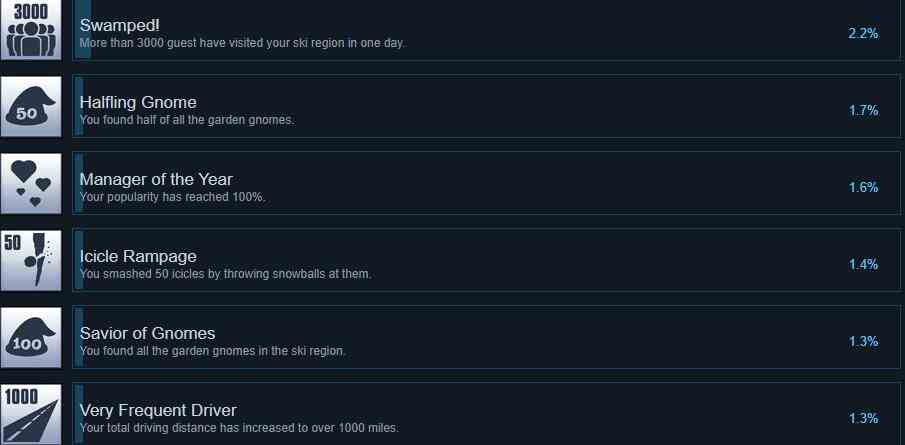Viewport: 905px width, 445px height.
Task: Open the Icicle Rampage achievement title
Action: (x=138, y=256)
